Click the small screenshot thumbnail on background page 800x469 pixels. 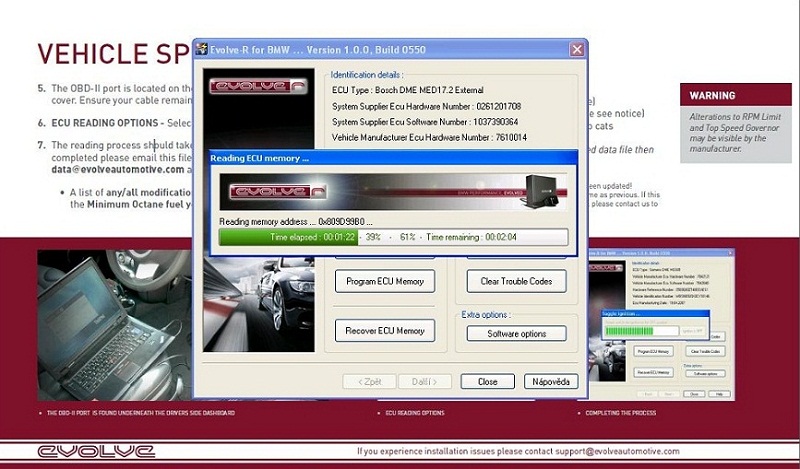coord(661,325)
